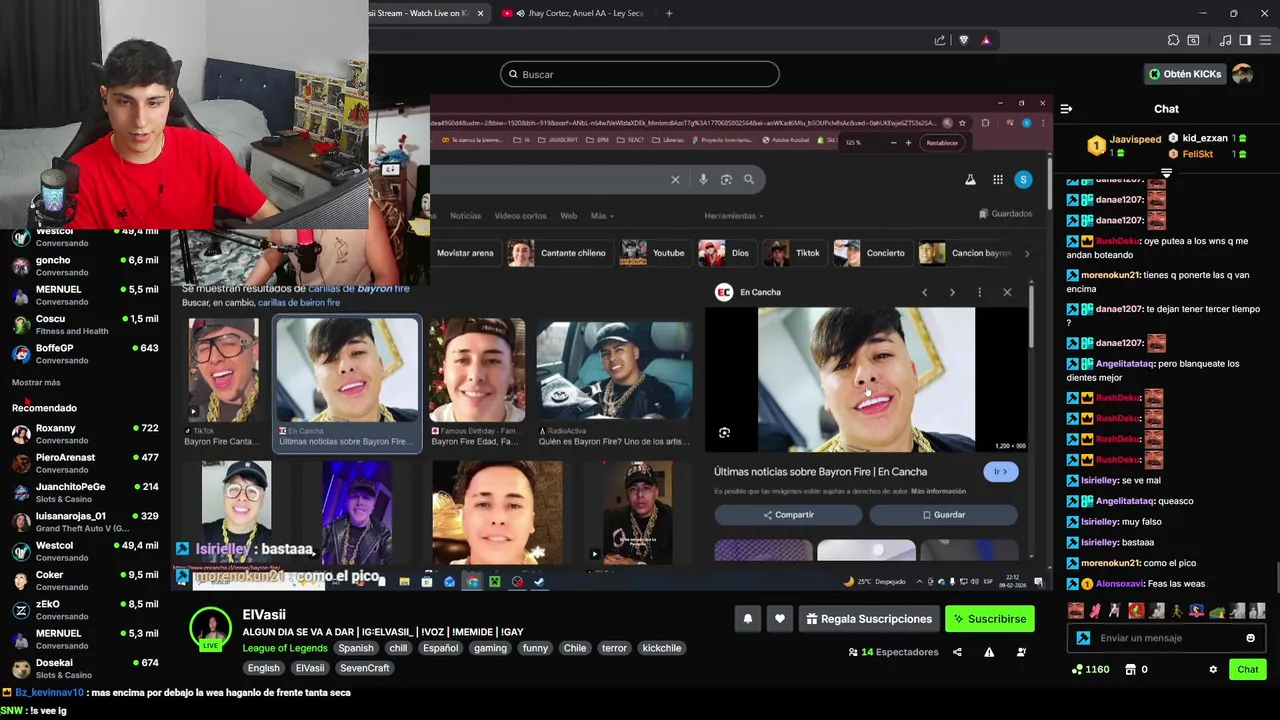1280x720 pixels.
Task: Click the share stream icon
Action: [x=957, y=652]
